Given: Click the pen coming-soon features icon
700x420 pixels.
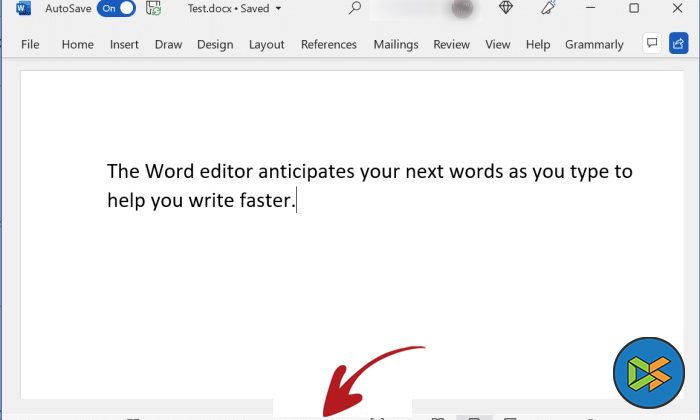Looking at the screenshot, I should click(548, 8).
